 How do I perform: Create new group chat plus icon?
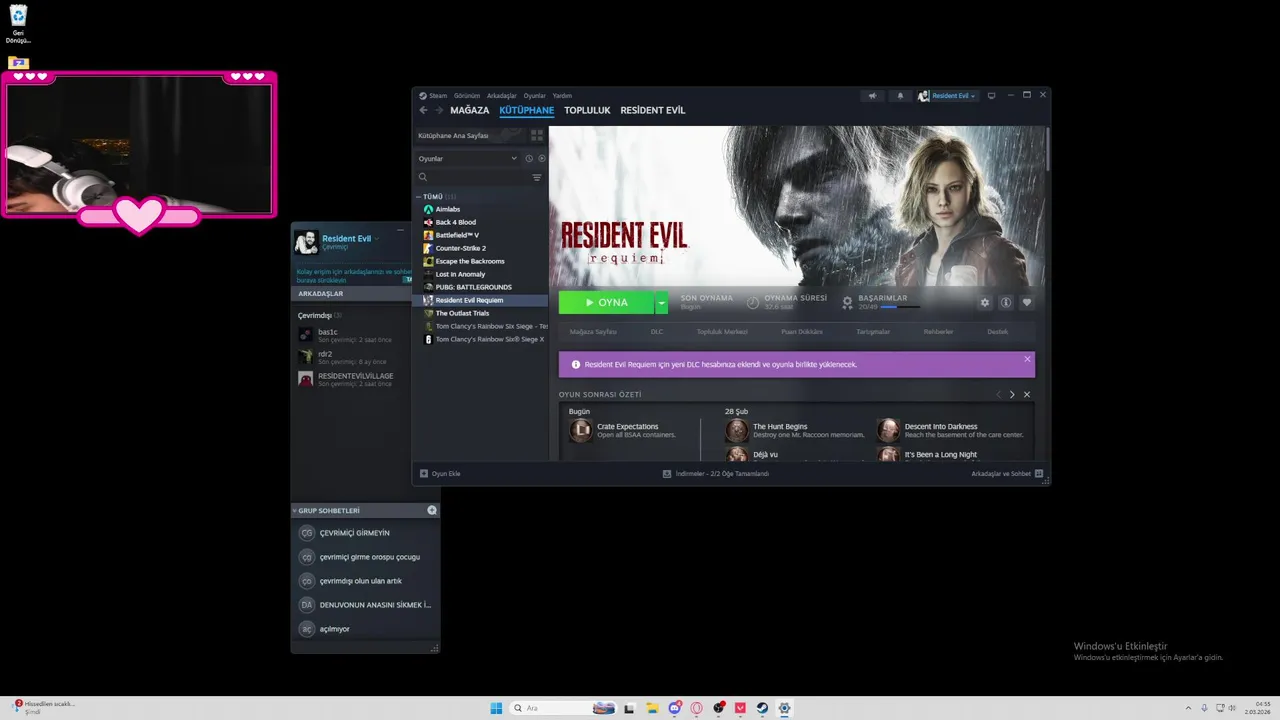(x=432, y=510)
